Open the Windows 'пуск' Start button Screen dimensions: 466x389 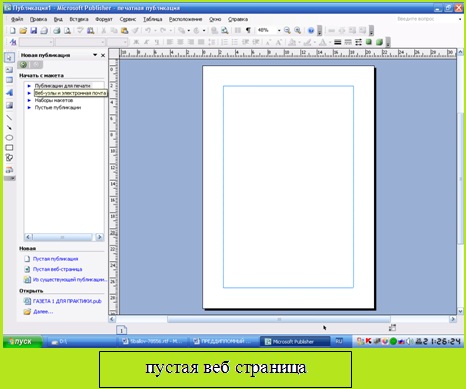[x=23, y=341]
